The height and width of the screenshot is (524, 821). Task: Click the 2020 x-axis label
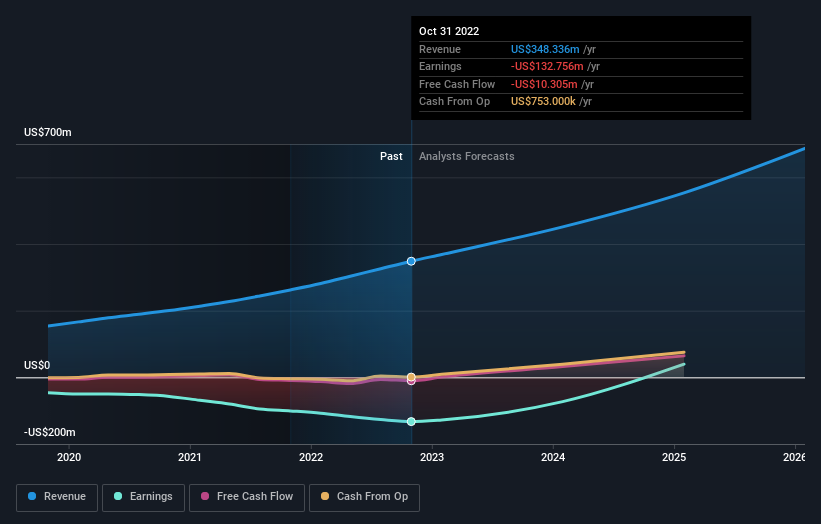[x=69, y=457]
